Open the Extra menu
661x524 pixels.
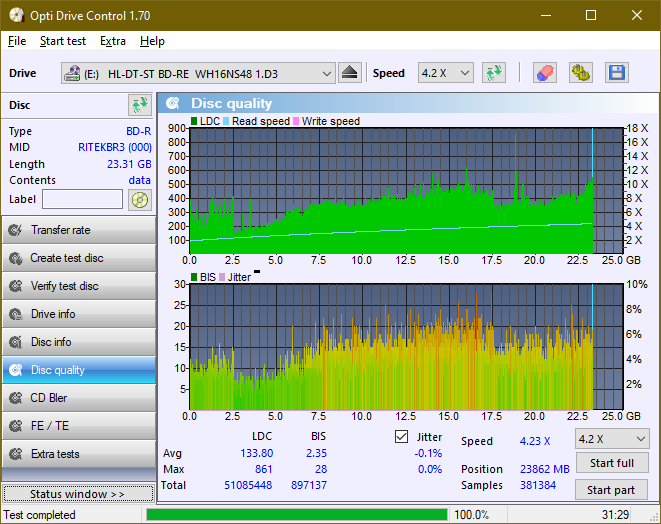[113, 41]
